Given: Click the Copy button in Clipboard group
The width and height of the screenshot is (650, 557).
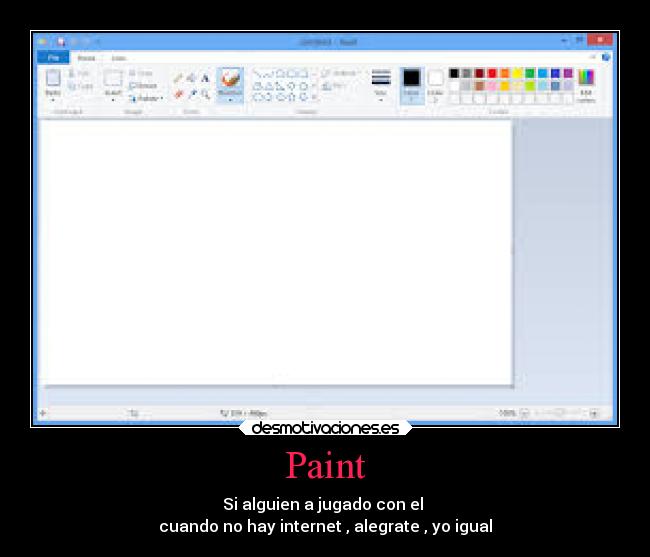Looking at the screenshot, I should [x=80, y=86].
